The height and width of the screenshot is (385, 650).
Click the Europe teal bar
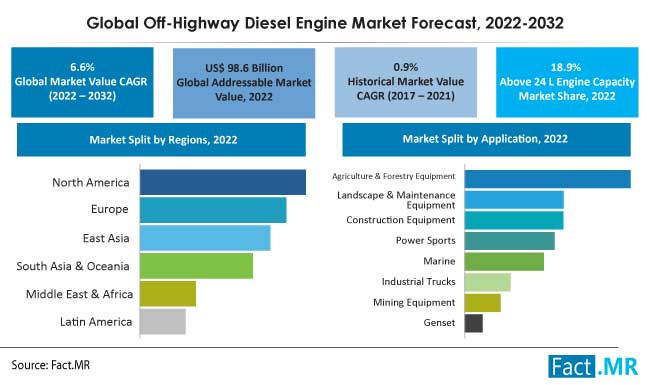213,210
